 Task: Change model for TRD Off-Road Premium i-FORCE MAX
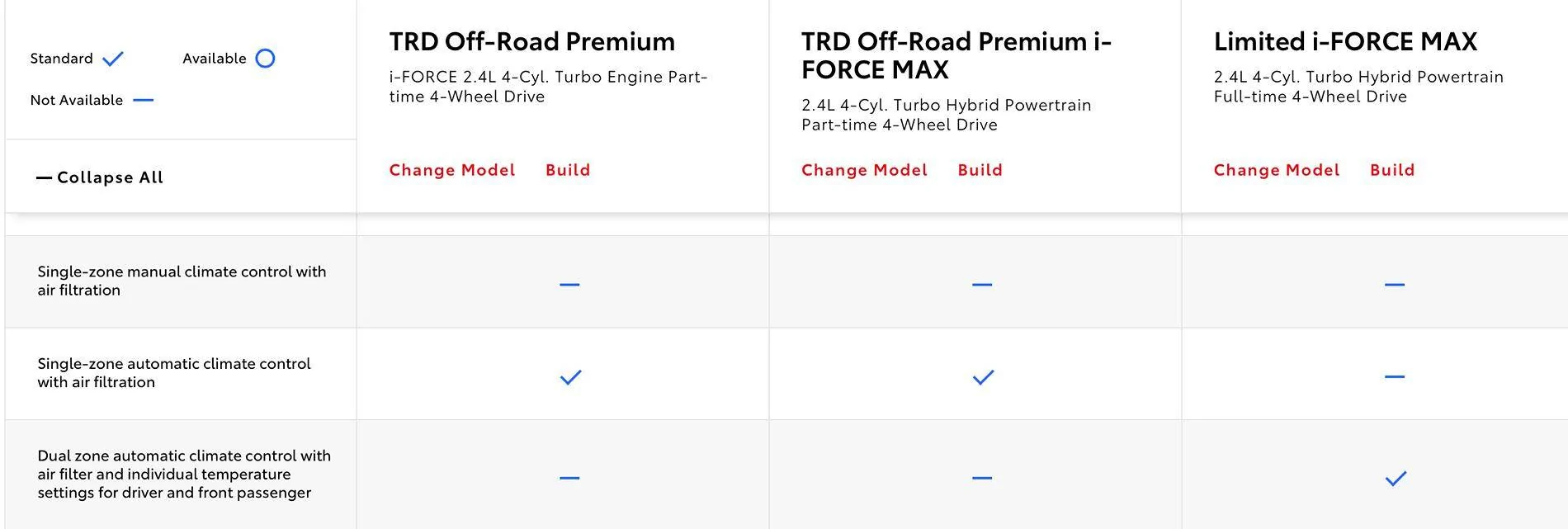(864, 170)
